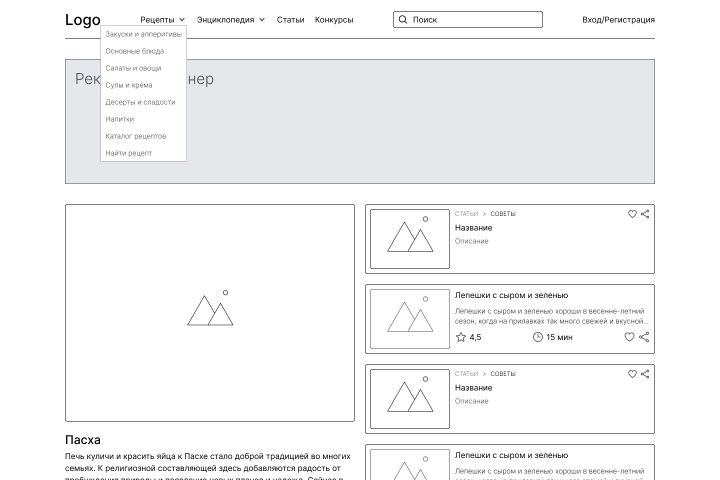The image size is (720, 480).
Task: Click the clock icon next to 15 мин
Action: (538, 337)
